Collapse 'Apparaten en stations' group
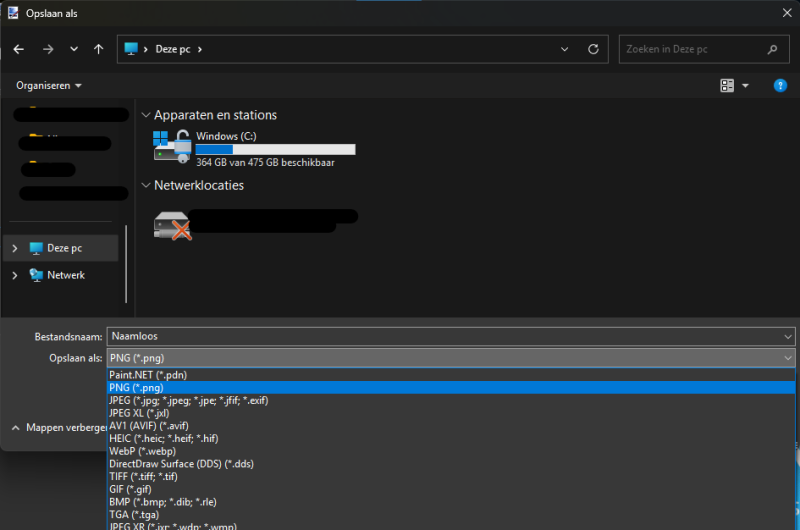This screenshot has height=530, width=800. click(x=146, y=115)
